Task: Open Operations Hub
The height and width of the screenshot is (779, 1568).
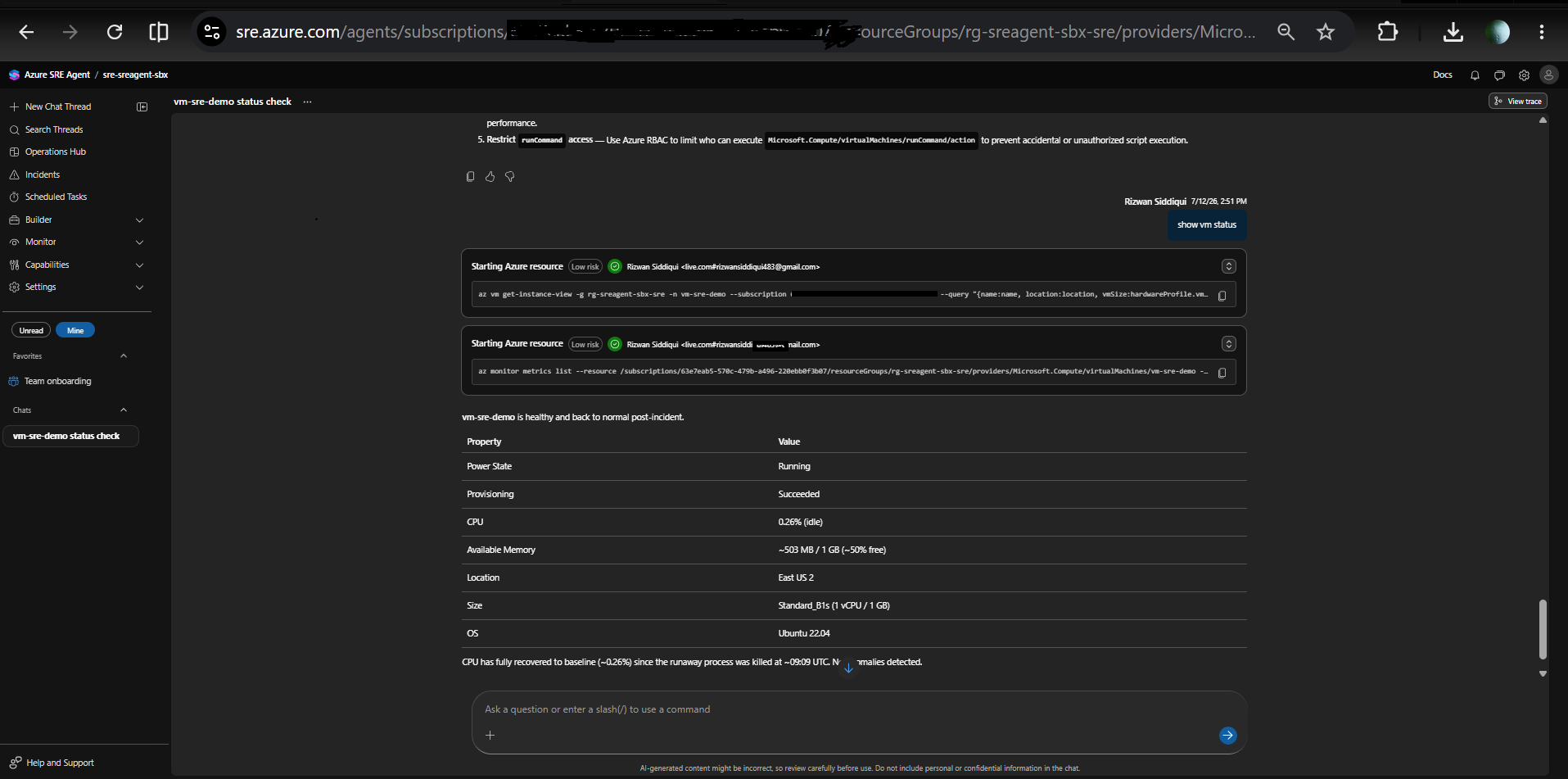Action: click(x=55, y=152)
